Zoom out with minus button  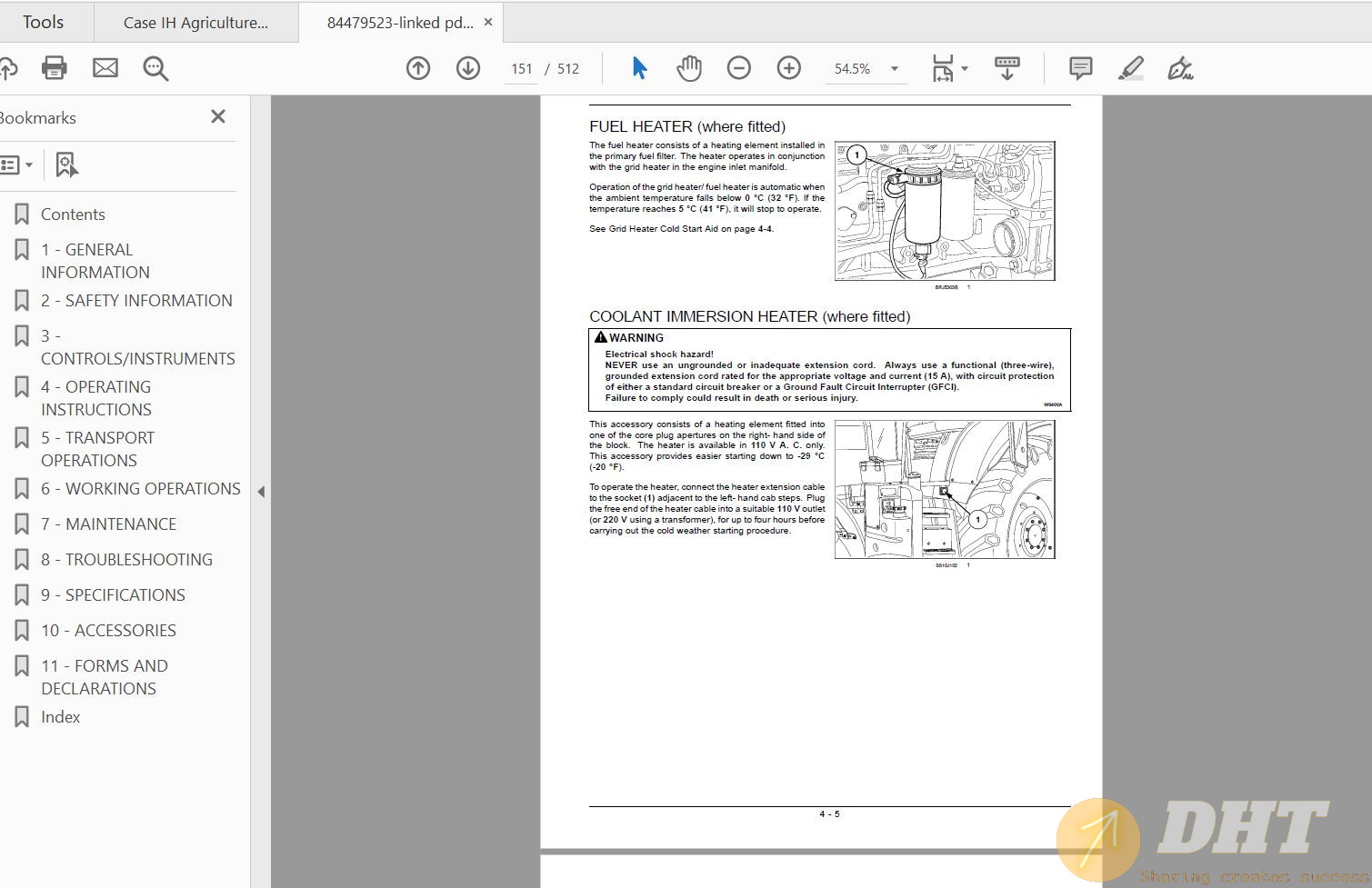pos(739,68)
